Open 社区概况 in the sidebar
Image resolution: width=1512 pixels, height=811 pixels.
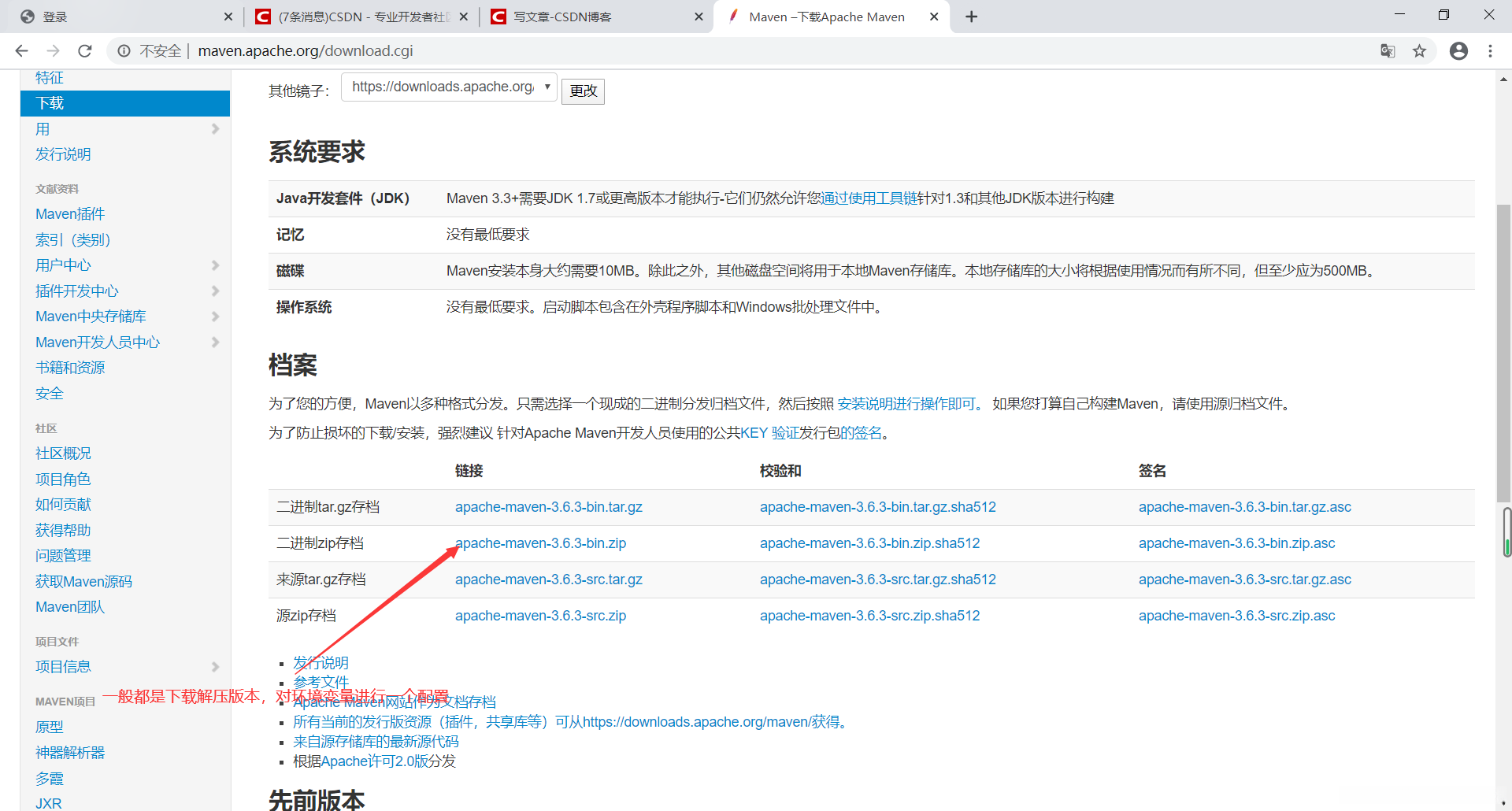tap(63, 454)
